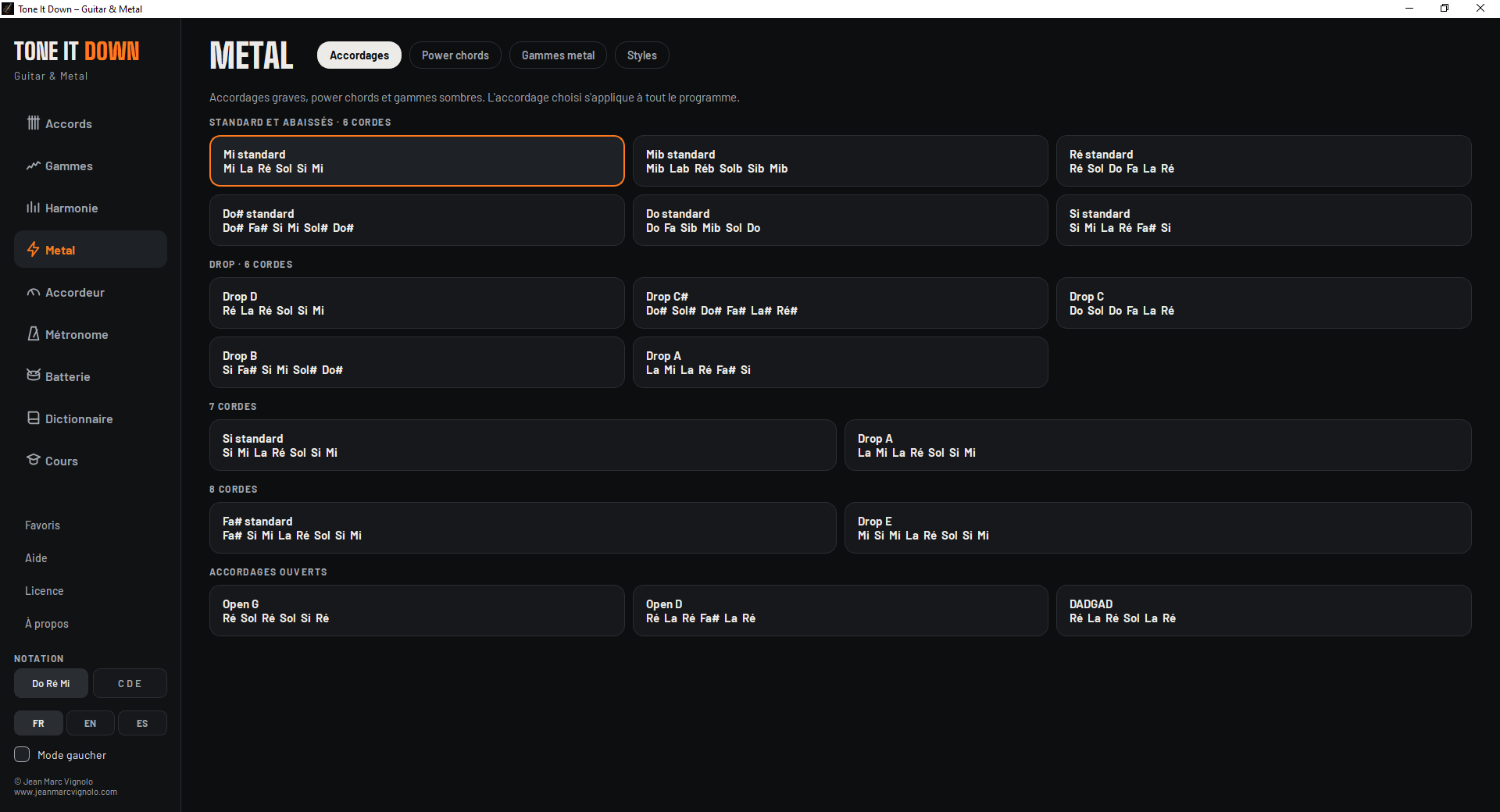Switch to Gammes metal tab
This screenshot has height=812, width=1500.
pyautogui.click(x=558, y=55)
